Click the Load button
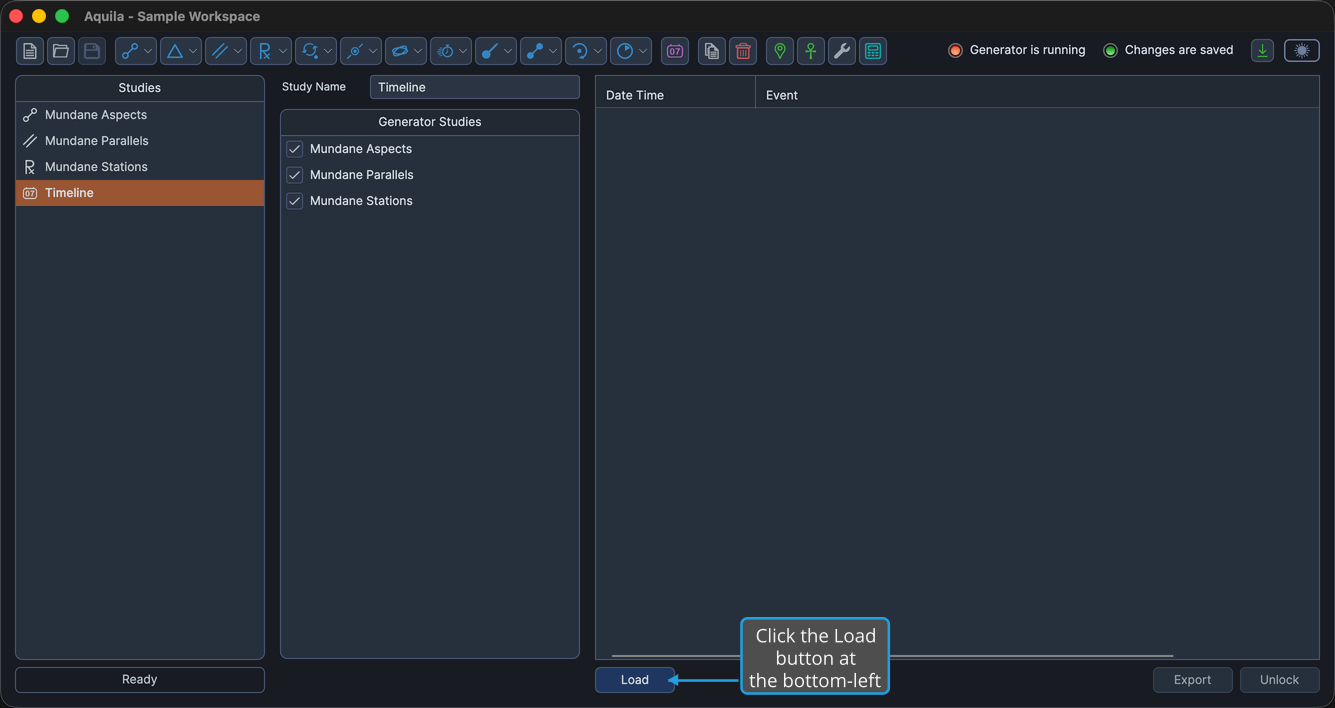 tap(635, 680)
